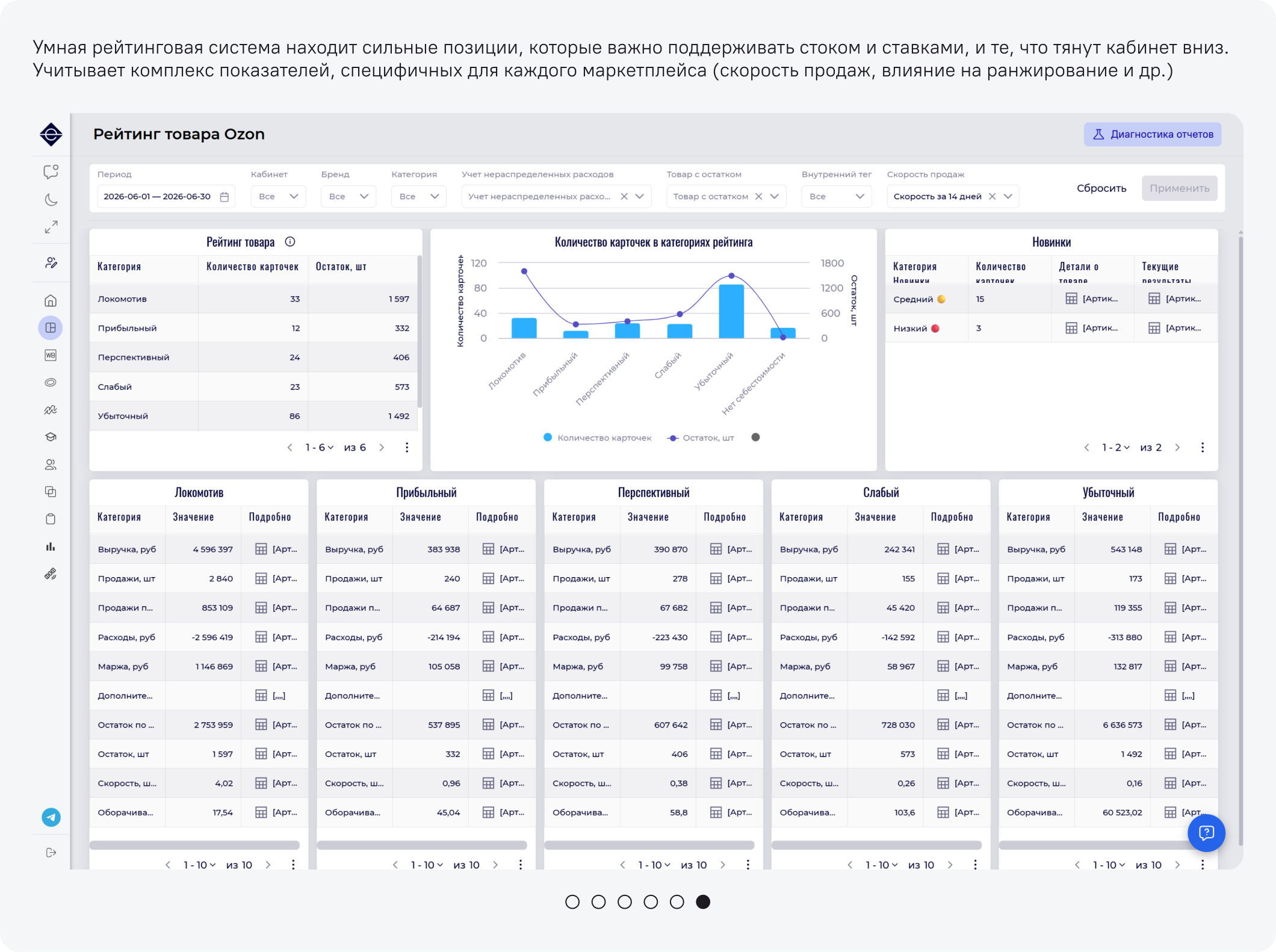Open the three-dot menu under Перспективный table

pos(748,864)
